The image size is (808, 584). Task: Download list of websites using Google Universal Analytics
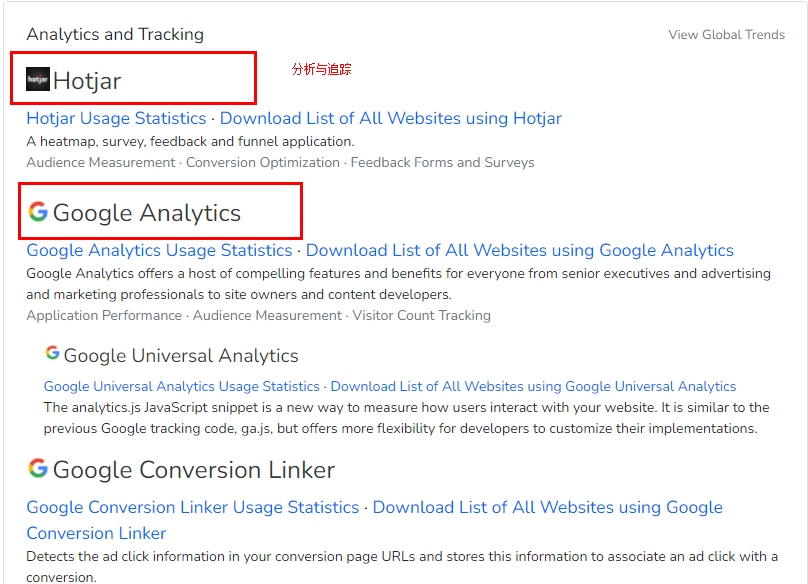[x=533, y=386]
